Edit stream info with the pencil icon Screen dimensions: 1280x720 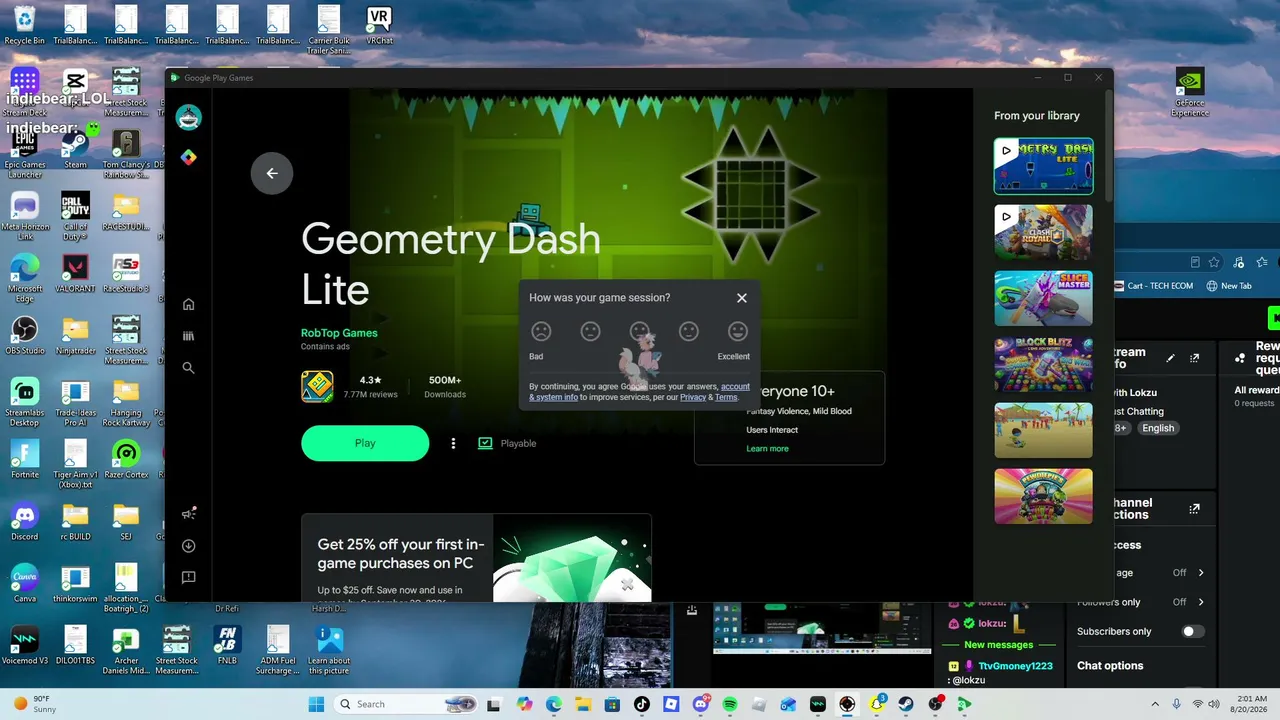click(x=1170, y=358)
